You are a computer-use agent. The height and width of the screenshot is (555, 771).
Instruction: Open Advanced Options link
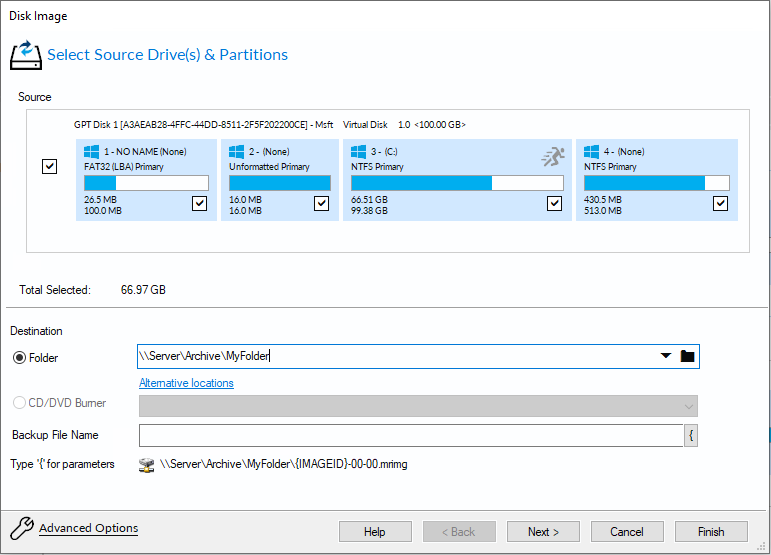click(88, 528)
